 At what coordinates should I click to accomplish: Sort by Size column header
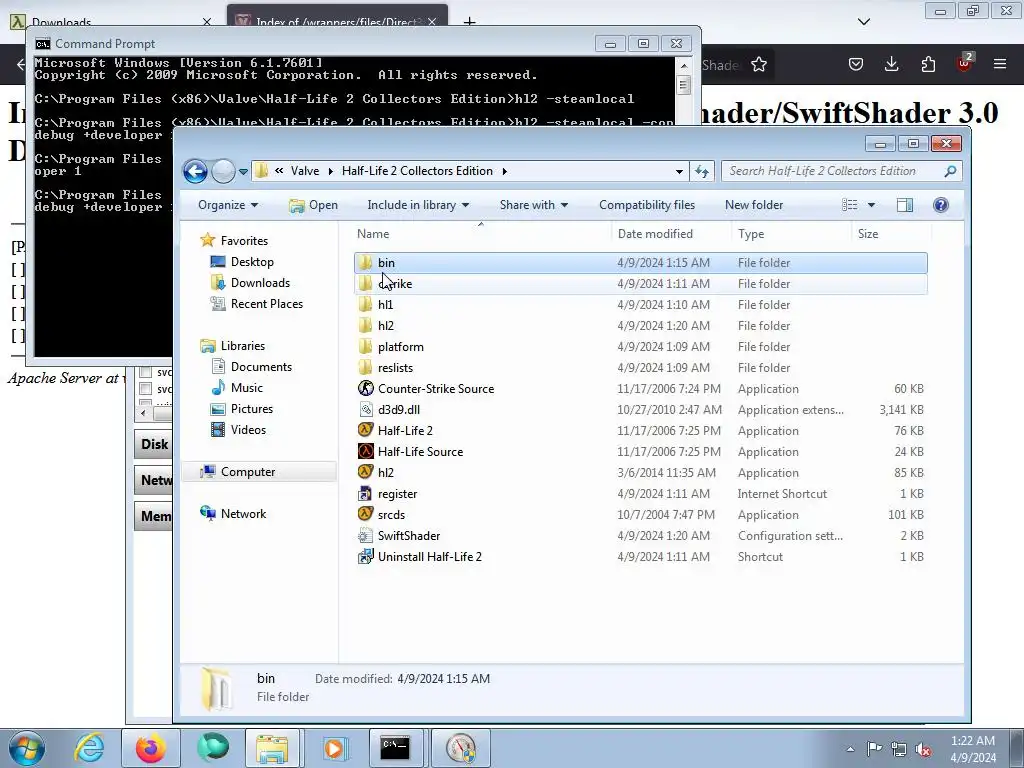click(891, 234)
